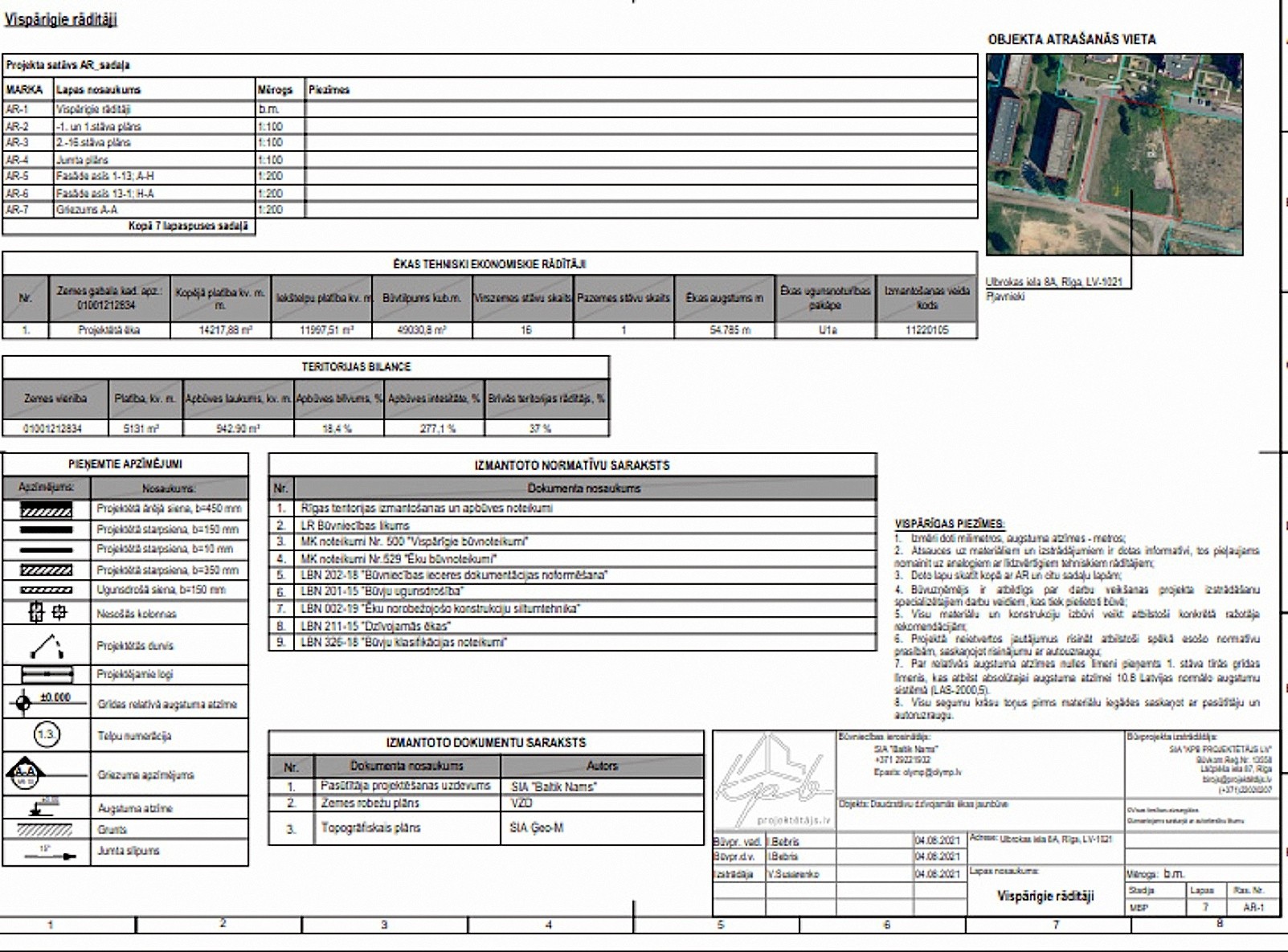Viewport: 1288px width, 952px height.
Task: Click the 'Vispārīgie rādītāji' page heading
Action: coord(61,20)
